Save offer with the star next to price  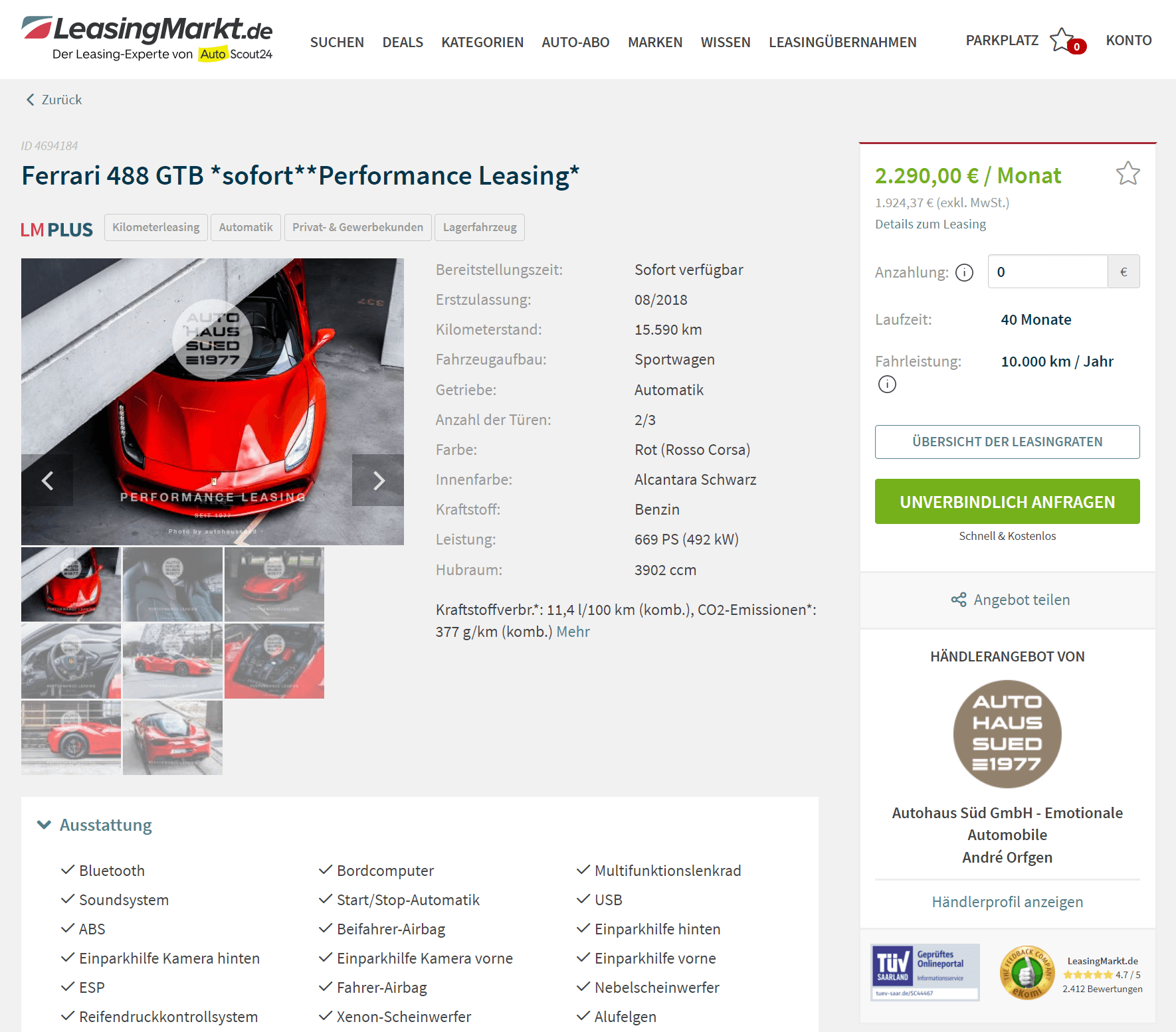(1127, 174)
